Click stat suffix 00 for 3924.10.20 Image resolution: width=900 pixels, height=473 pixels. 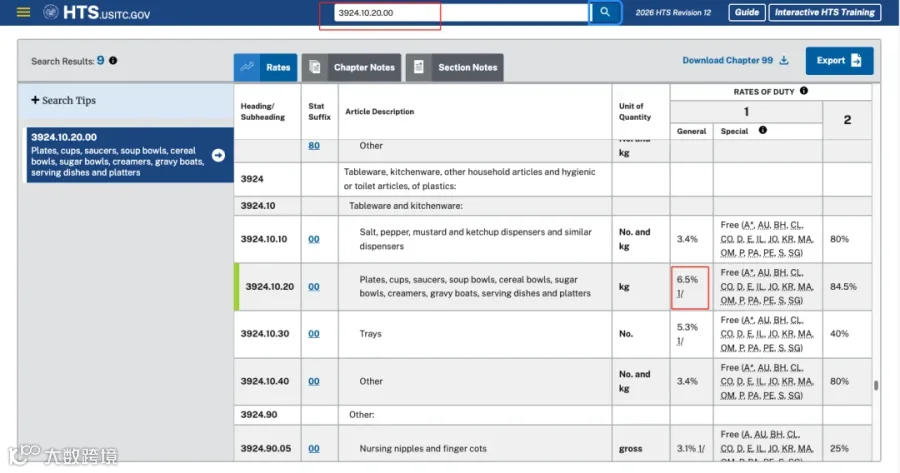[x=314, y=286]
